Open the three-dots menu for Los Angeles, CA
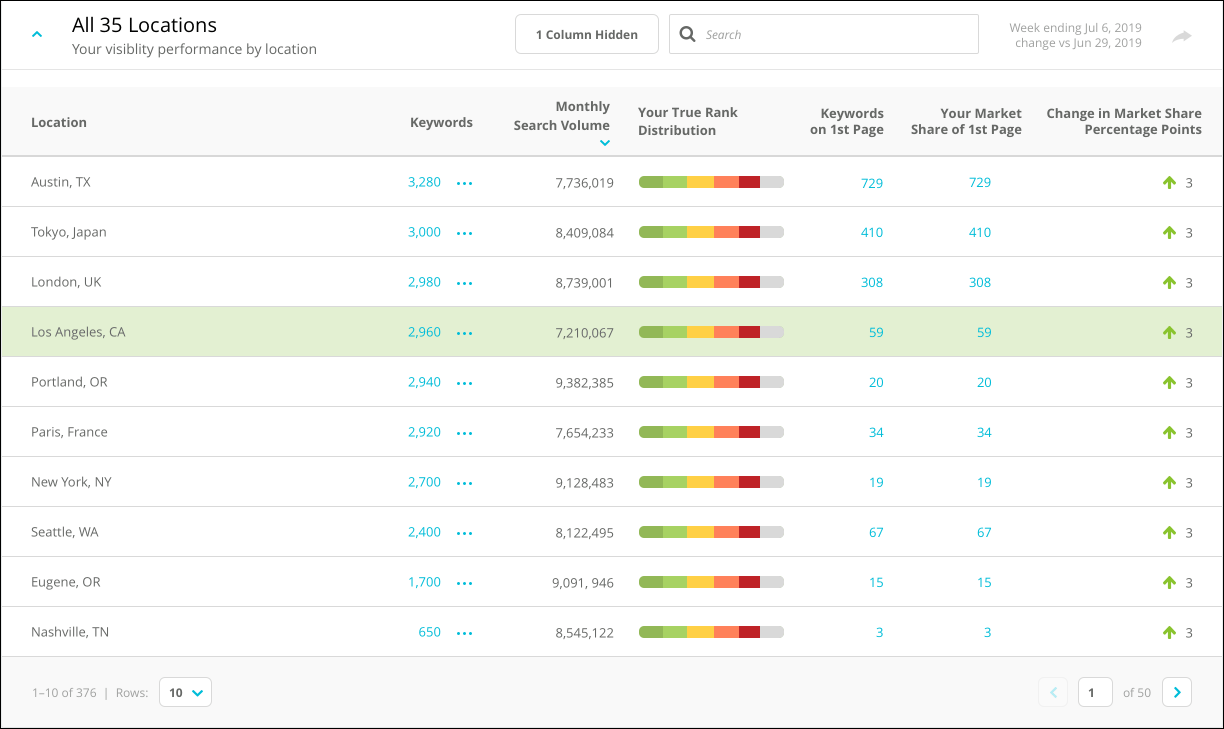Viewport: 1224px width, 729px height. [x=464, y=333]
